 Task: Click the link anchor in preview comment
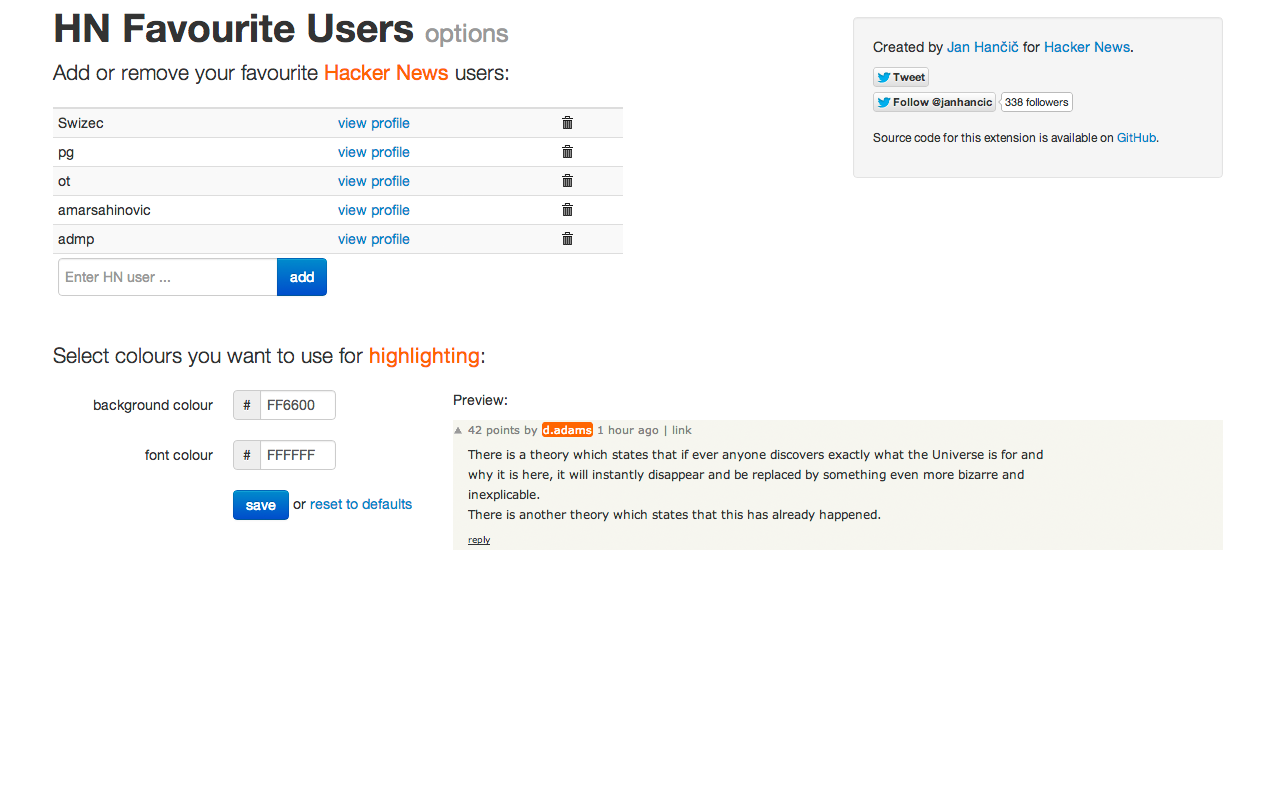[x=682, y=430]
